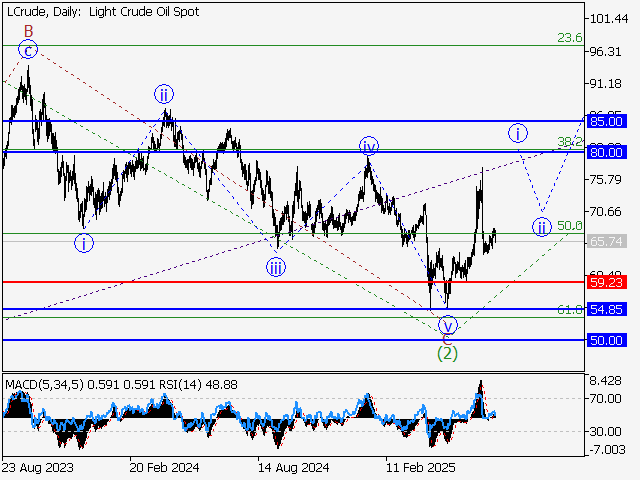The width and height of the screenshot is (640, 480).
Task: Click the current price 65.74 tag
Action: coord(606,241)
